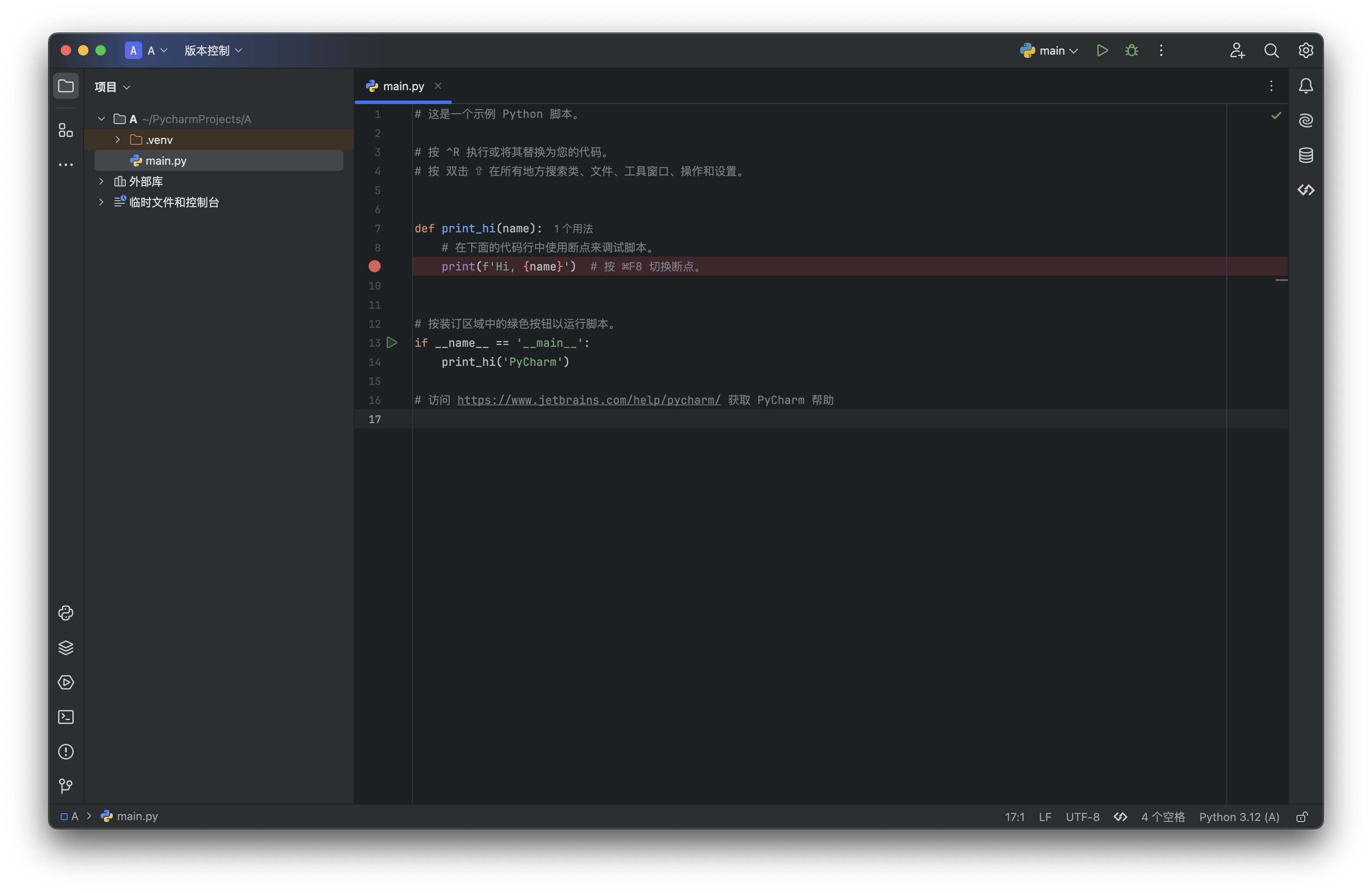Click the jetbrains.com help link in code
Viewport: 1372px width, 893px height.
click(x=588, y=400)
